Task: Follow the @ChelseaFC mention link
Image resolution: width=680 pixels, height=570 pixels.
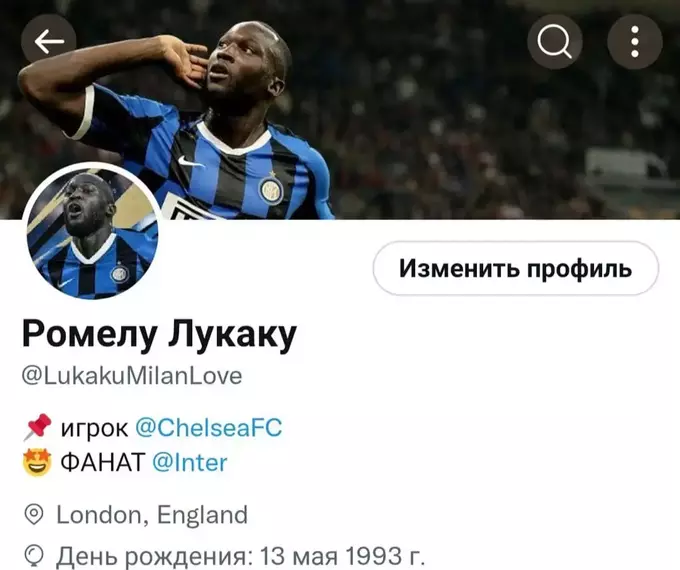Action: [x=209, y=428]
